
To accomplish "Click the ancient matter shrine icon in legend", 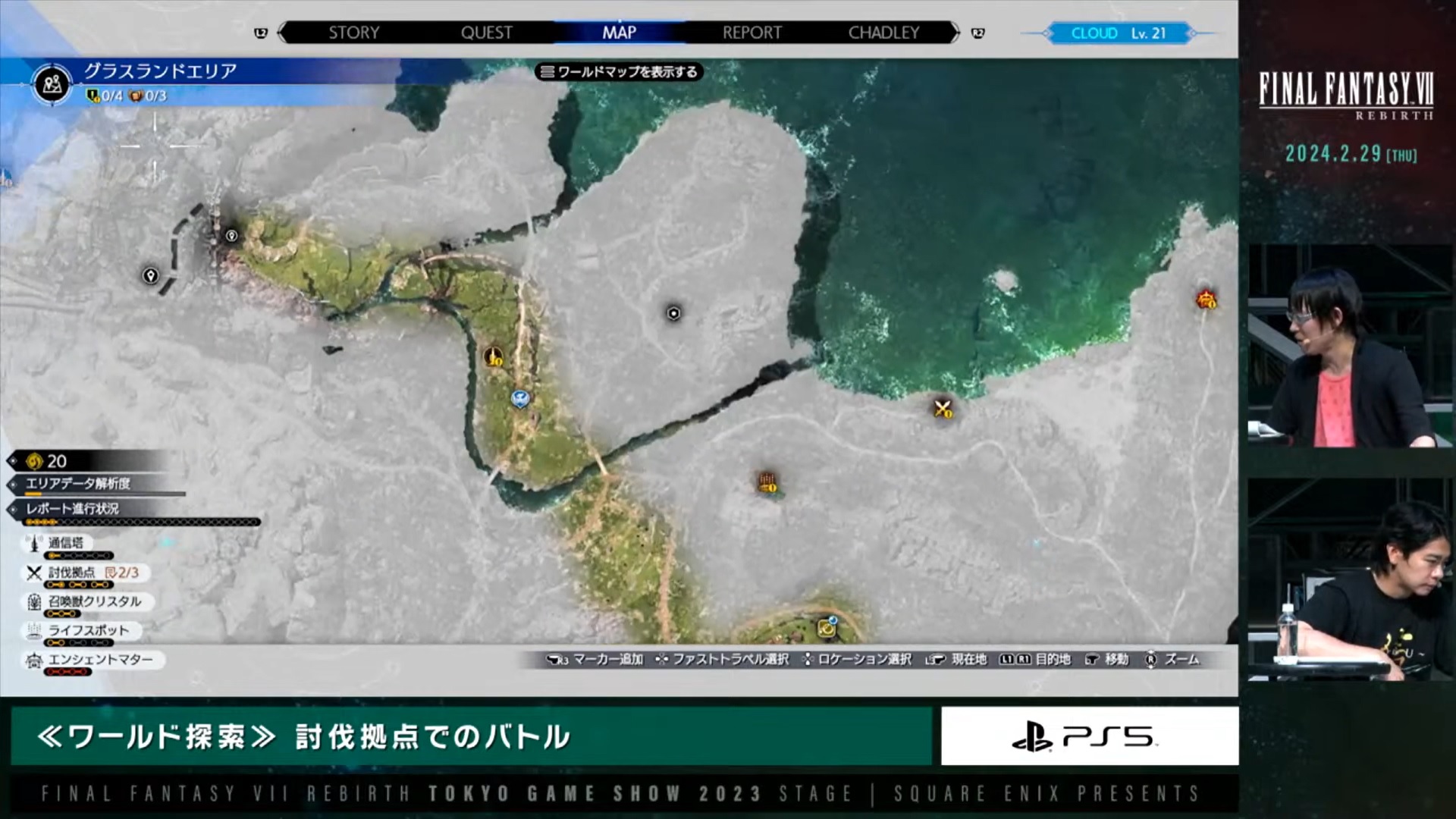I will pyautogui.click(x=34, y=661).
